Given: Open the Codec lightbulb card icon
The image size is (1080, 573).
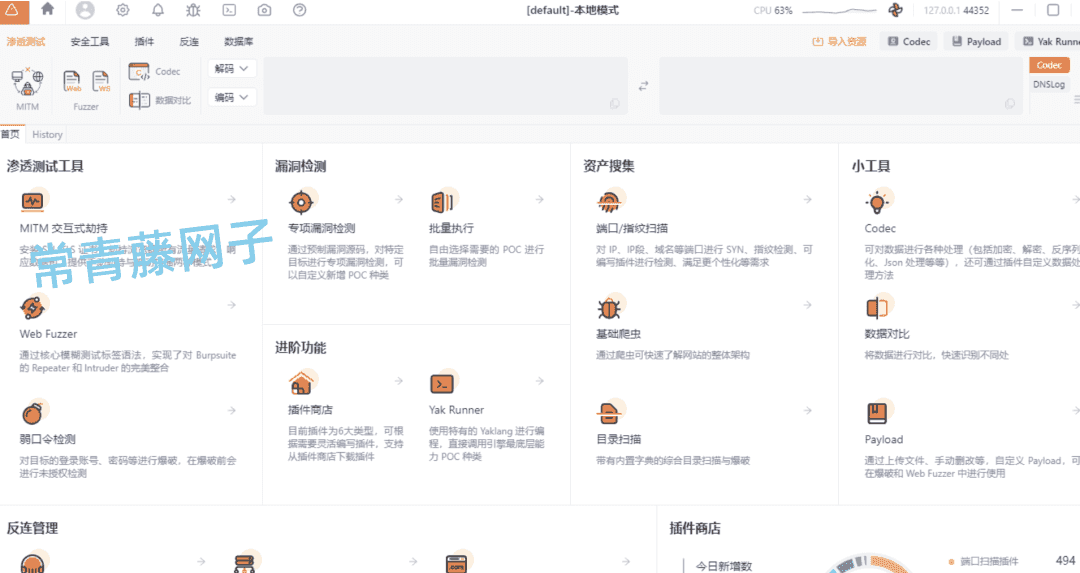Looking at the screenshot, I should coord(878,201).
